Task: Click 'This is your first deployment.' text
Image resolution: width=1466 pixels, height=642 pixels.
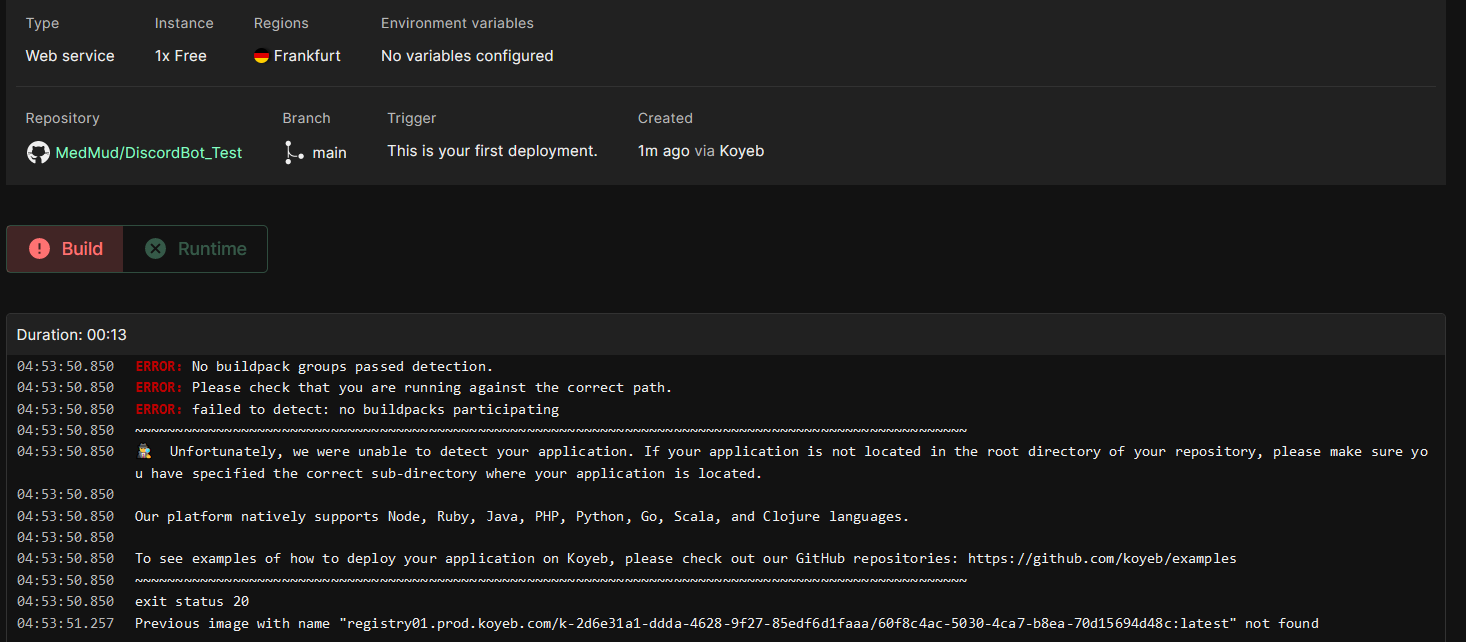Action: point(492,151)
